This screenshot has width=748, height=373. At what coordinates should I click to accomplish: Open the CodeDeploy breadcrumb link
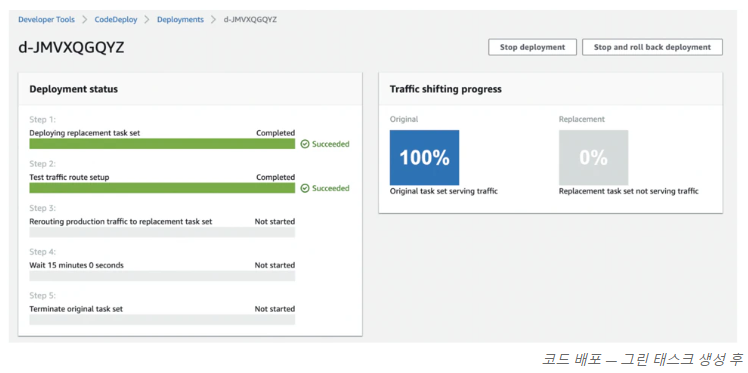pyautogui.click(x=116, y=20)
